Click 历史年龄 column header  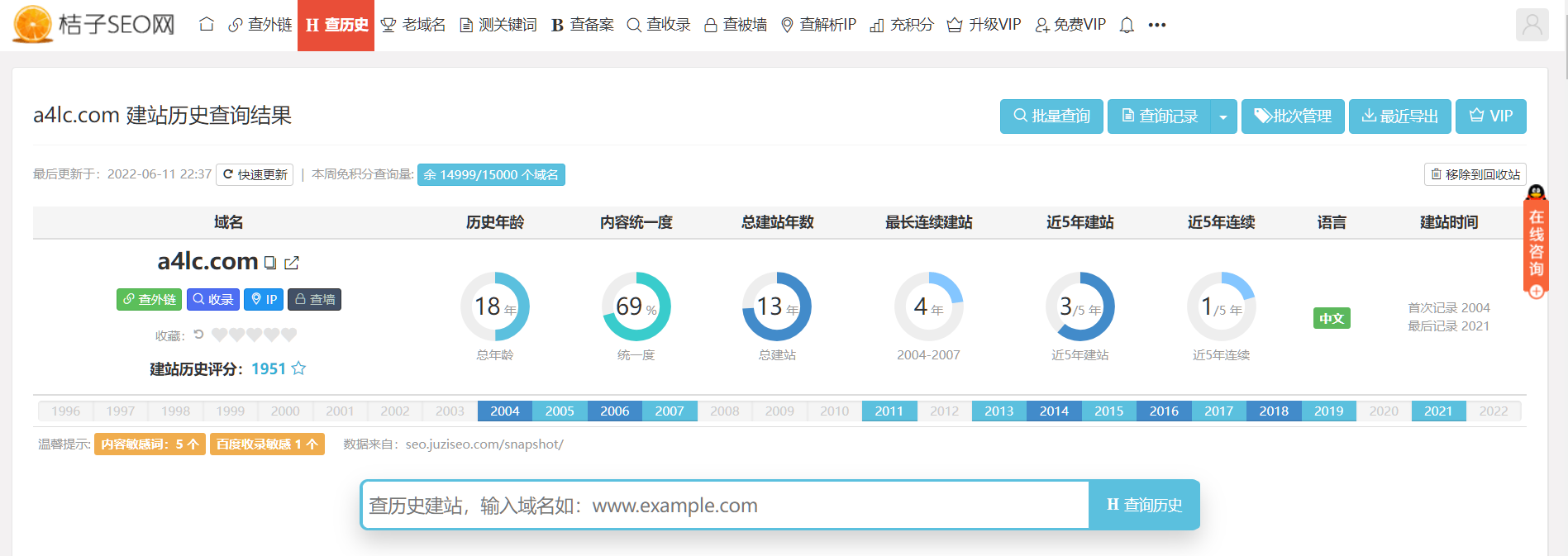[495, 222]
